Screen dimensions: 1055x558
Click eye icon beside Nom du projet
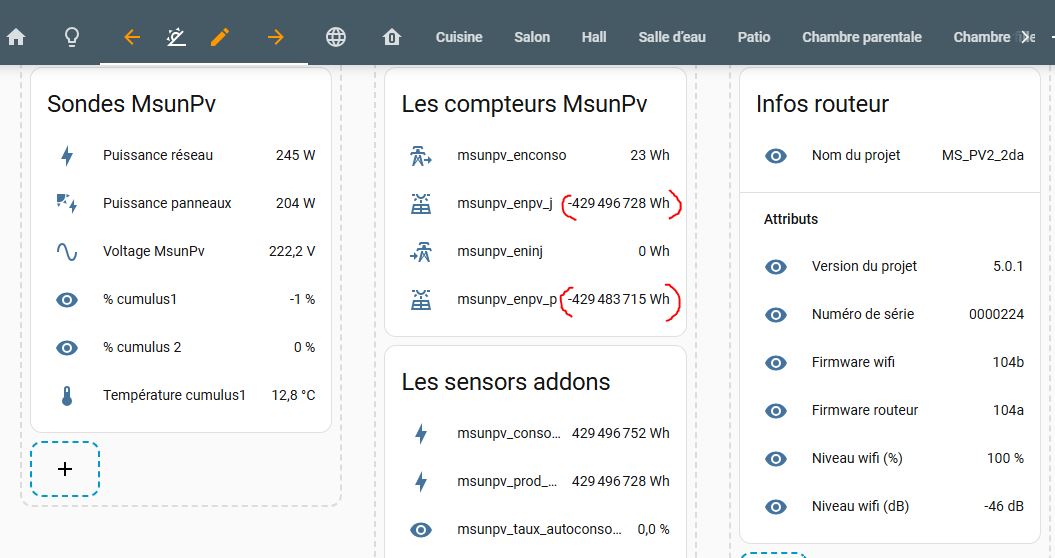tap(776, 155)
